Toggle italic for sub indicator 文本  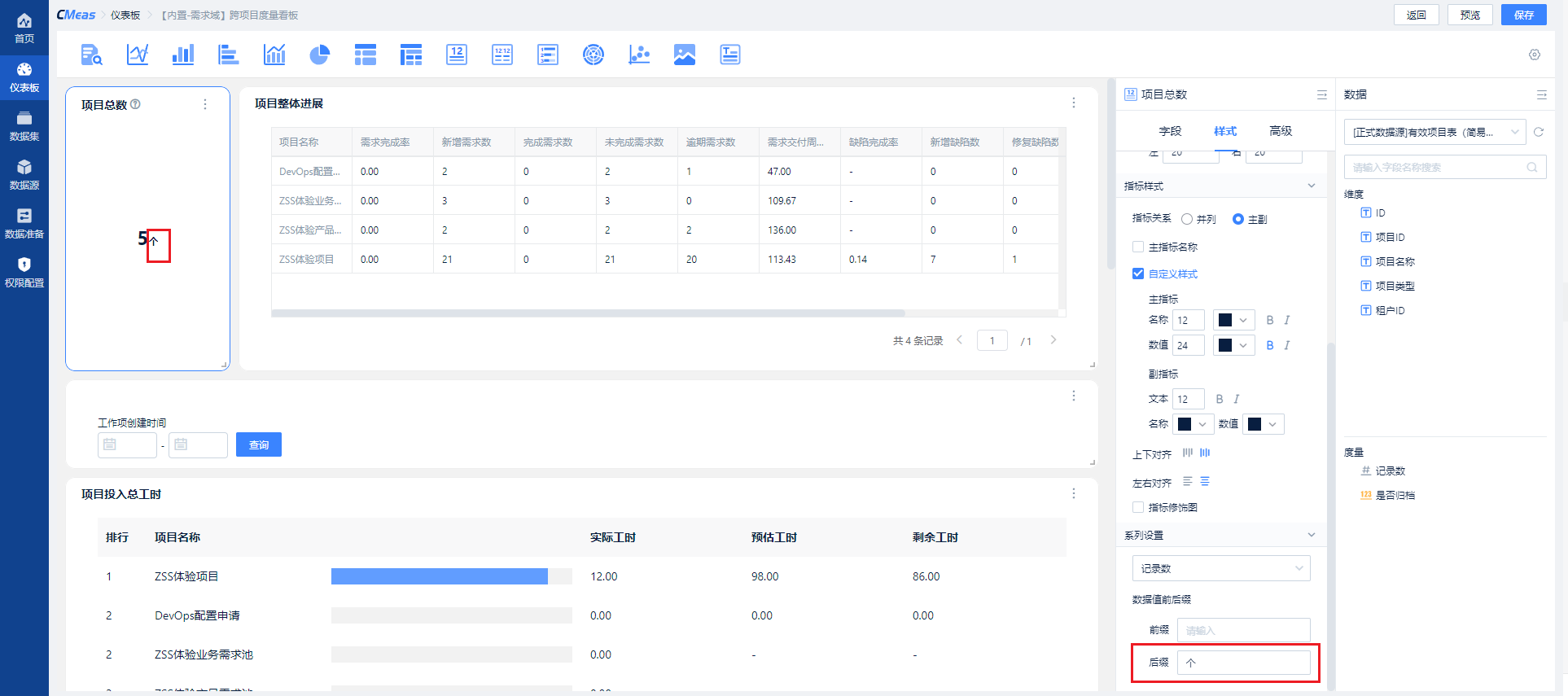coord(1237,399)
